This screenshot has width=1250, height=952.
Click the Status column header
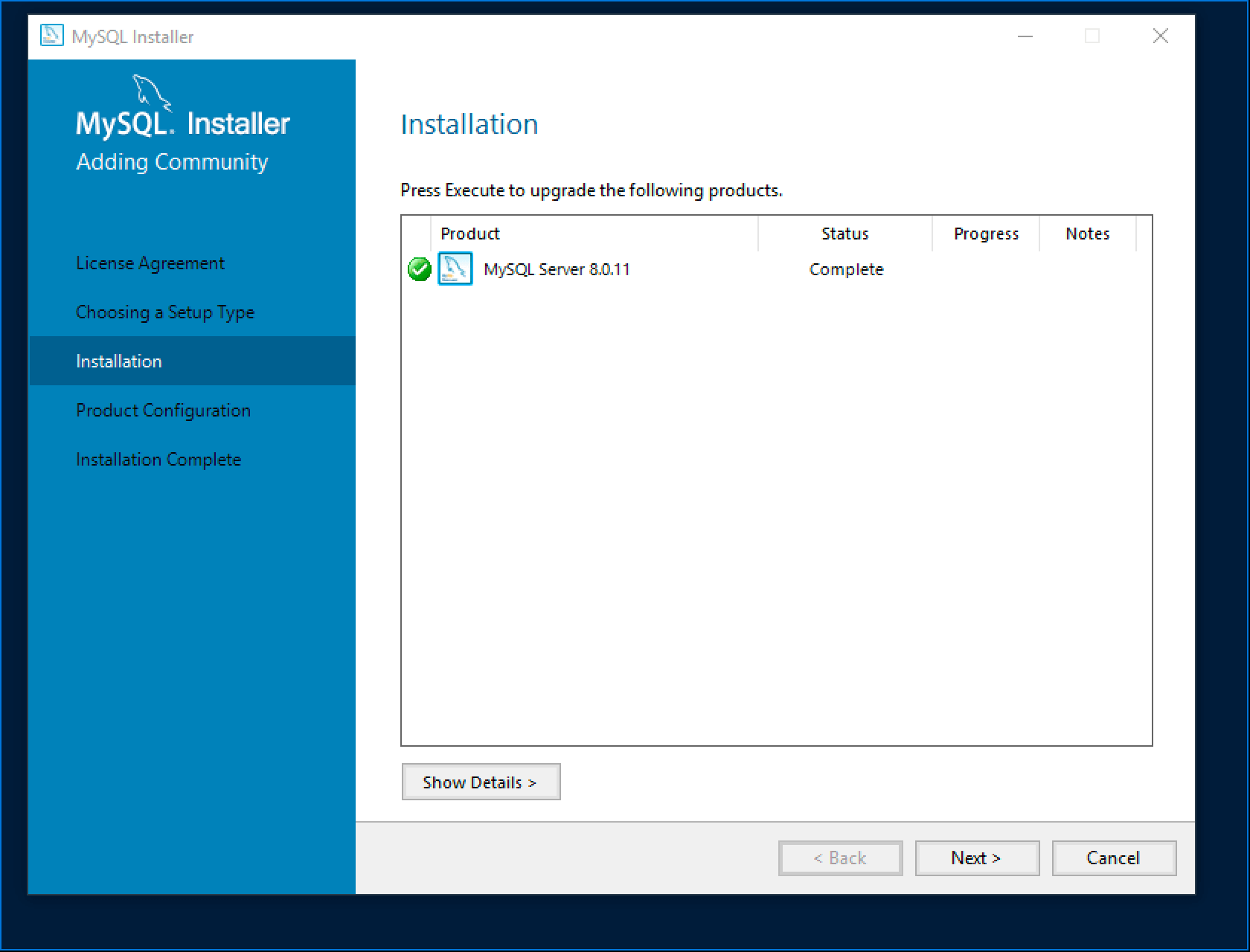pos(844,234)
